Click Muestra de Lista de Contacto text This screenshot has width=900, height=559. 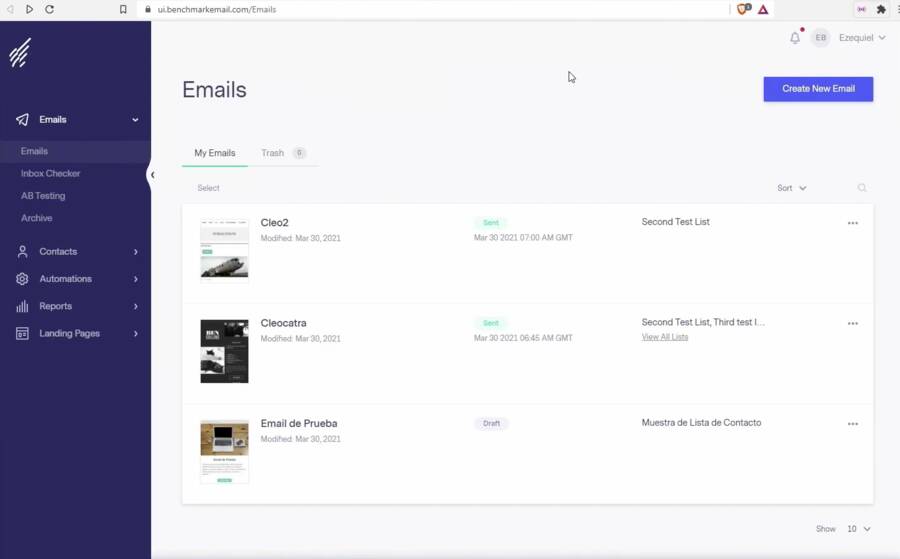(701, 422)
